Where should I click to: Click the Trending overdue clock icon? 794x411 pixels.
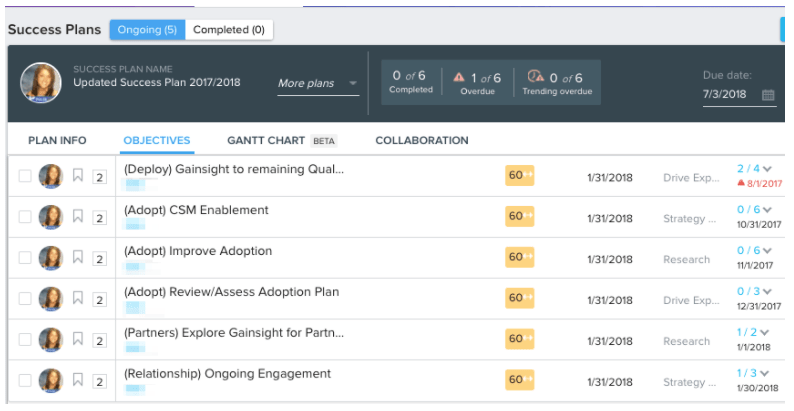534,77
